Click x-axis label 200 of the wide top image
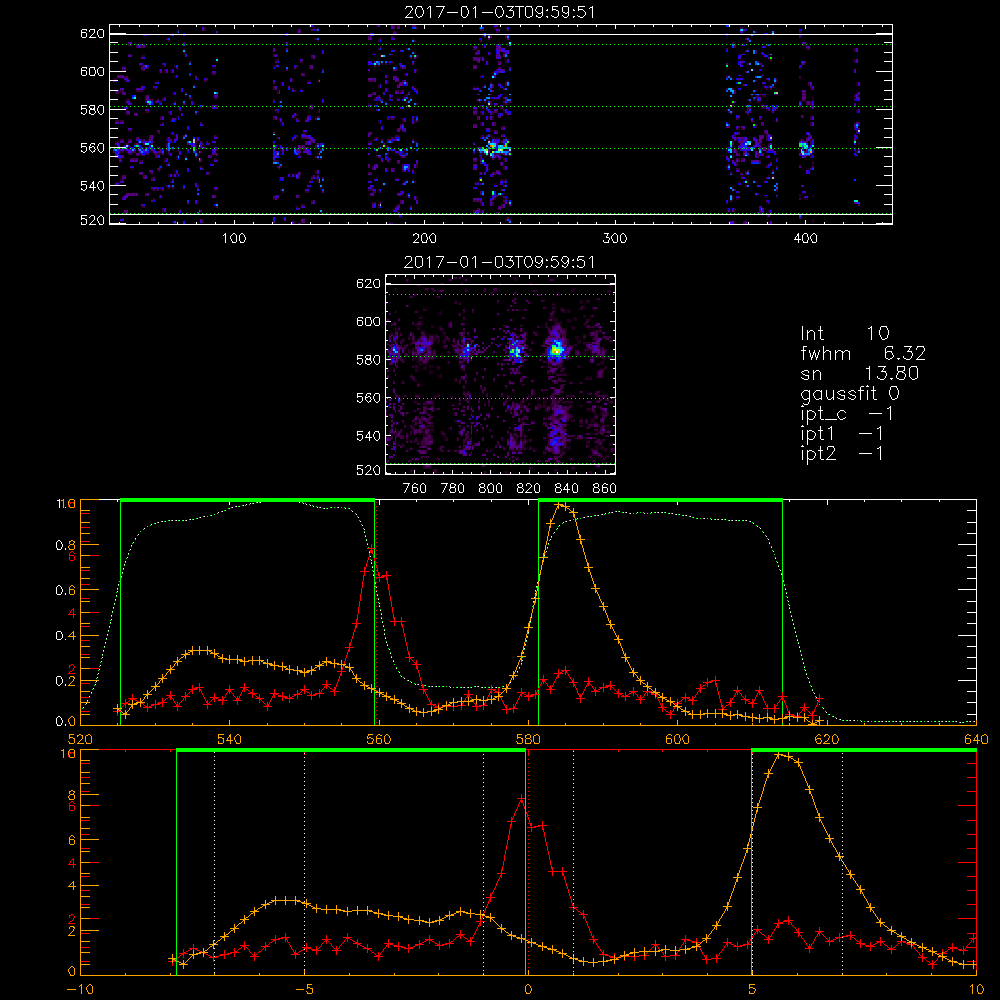Viewport: 1000px width, 1000px height. click(x=424, y=239)
